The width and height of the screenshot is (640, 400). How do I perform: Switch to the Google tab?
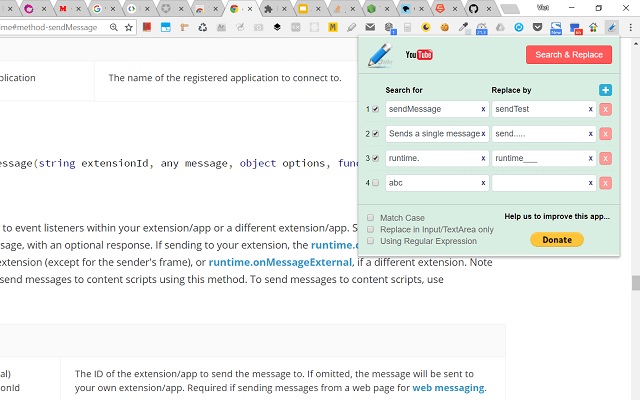pos(97,9)
